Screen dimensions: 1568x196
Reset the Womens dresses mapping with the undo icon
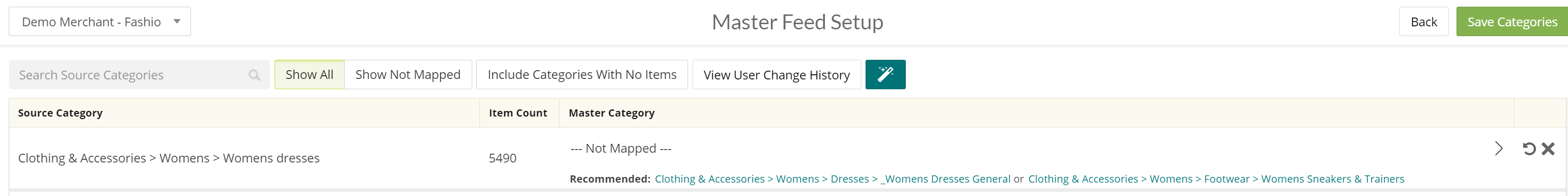coord(1528,149)
